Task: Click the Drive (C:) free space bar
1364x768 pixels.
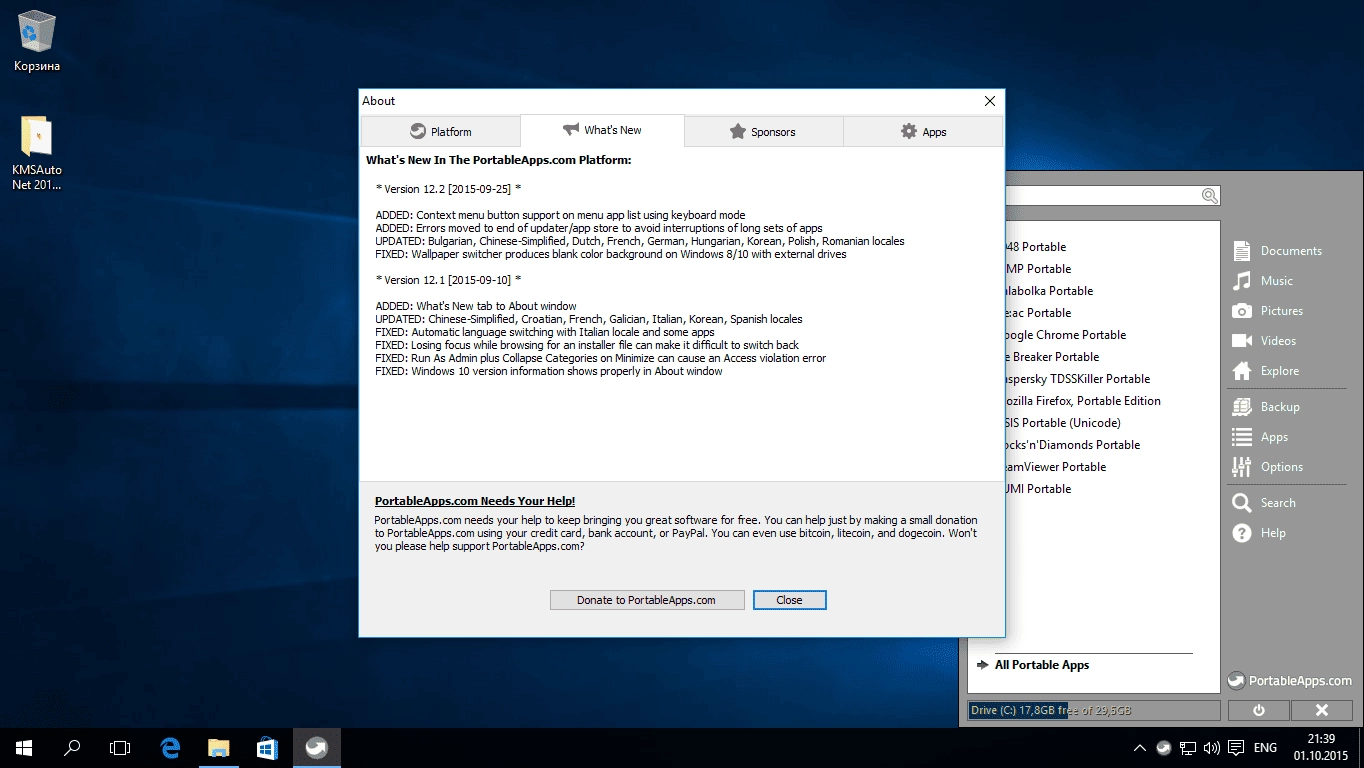Action: 1094,710
